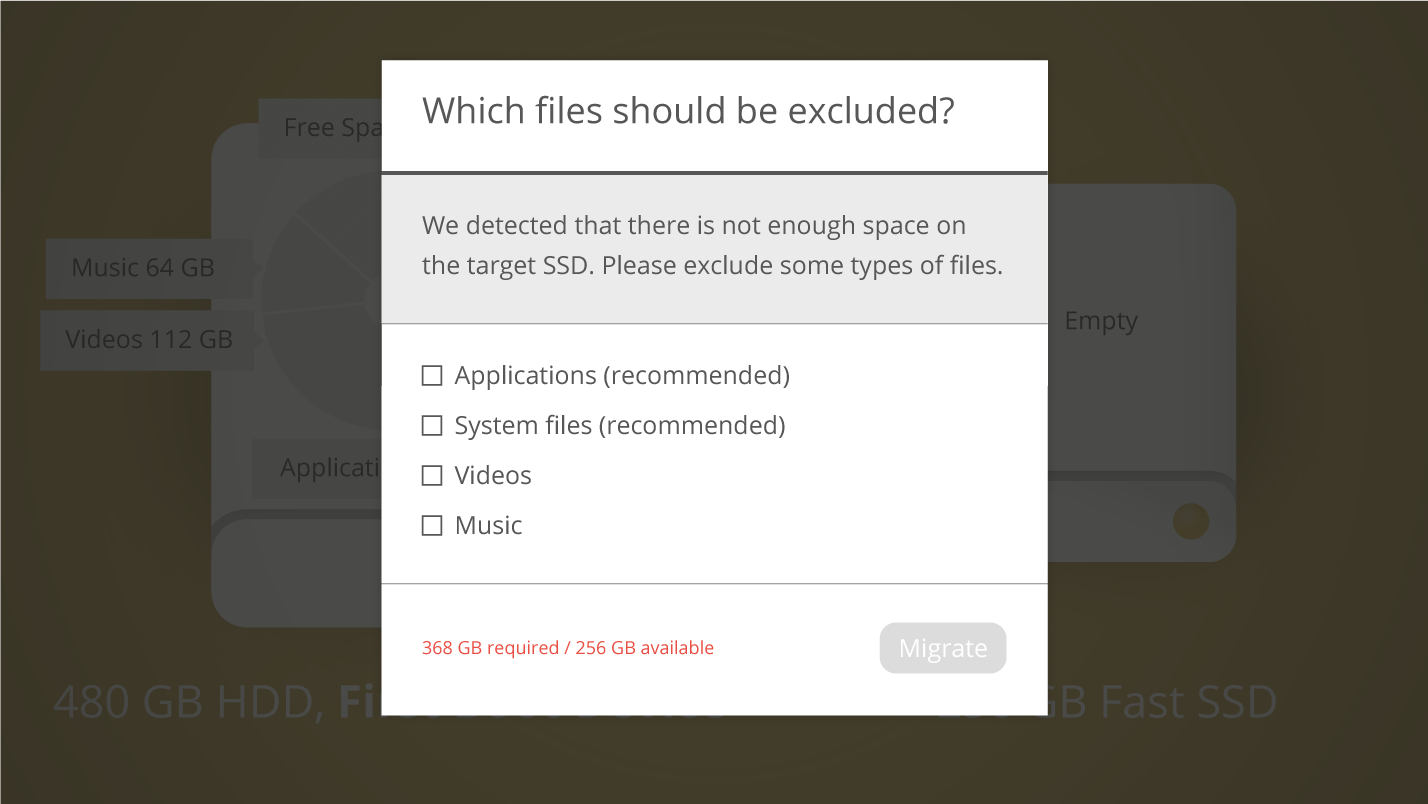Viewport: 1428px width, 804px height.
Task: Click the Applications tag on the HDD
Action: coord(316,468)
